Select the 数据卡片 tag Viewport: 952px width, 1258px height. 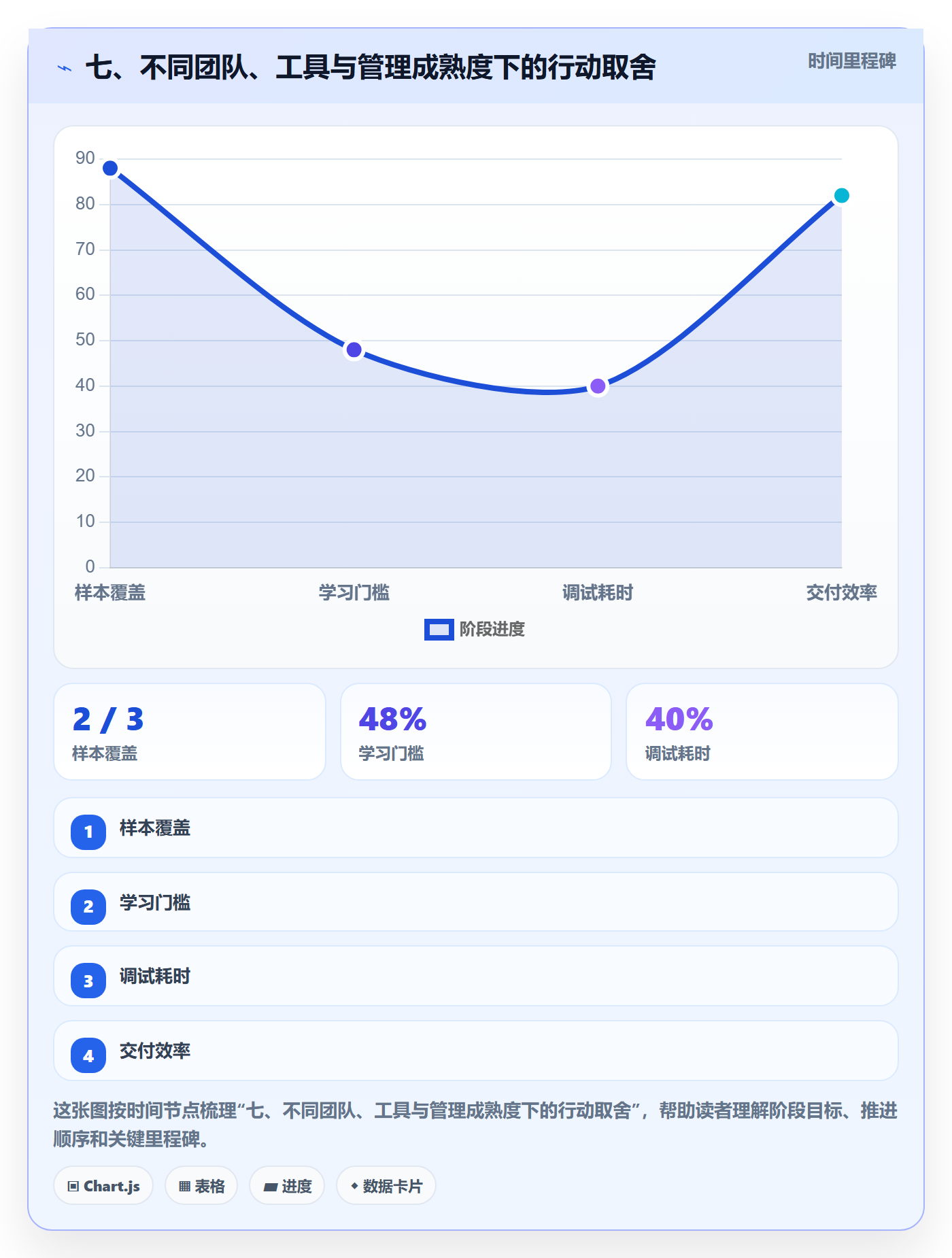tap(386, 1186)
